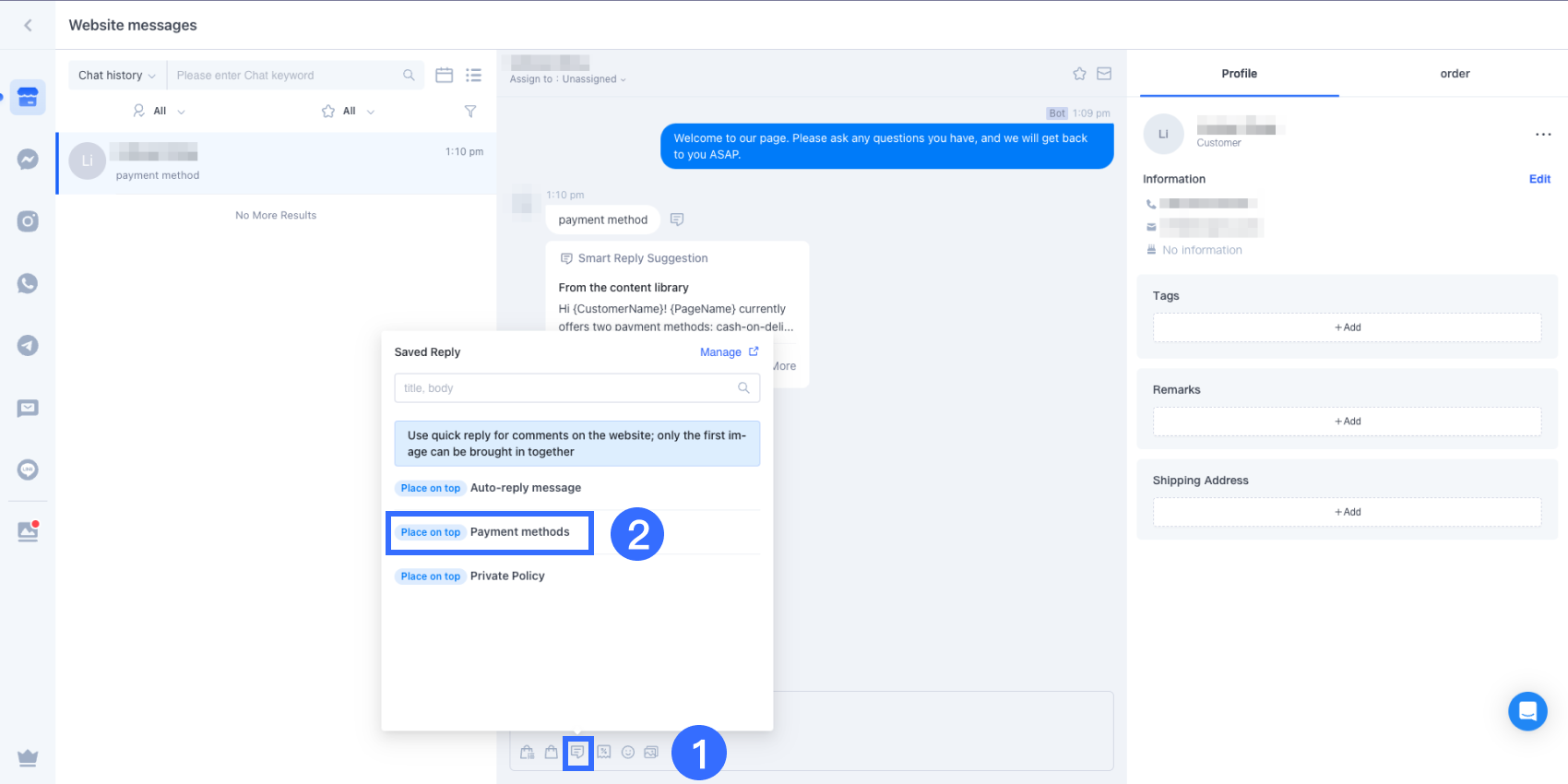
Task: Switch the chat list view layout
Action: 473,75
